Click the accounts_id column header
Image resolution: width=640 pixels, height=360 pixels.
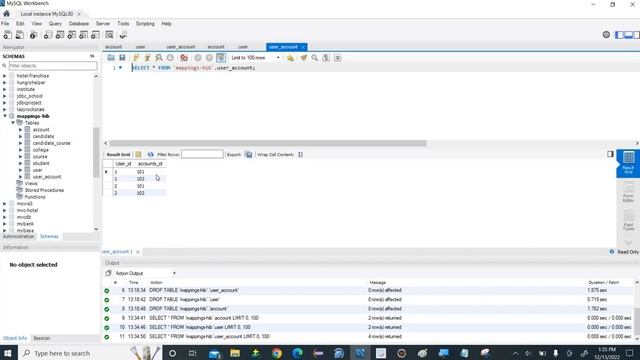pos(150,164)
